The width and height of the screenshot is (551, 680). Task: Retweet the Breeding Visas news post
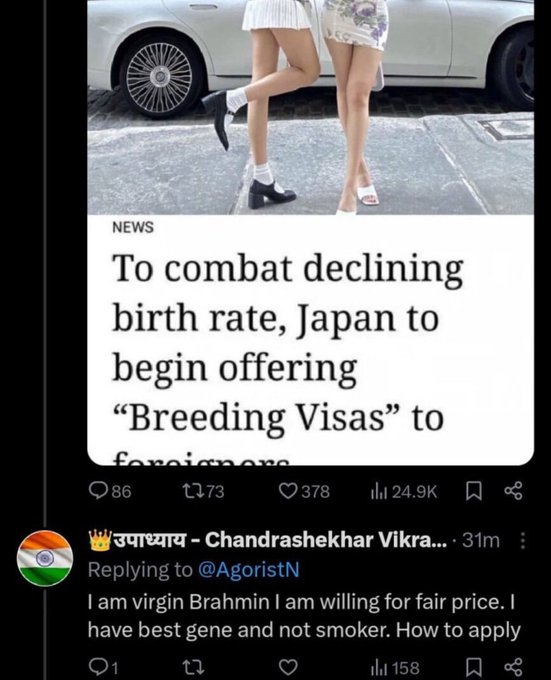pyautogui.click(x=203, y=491)
